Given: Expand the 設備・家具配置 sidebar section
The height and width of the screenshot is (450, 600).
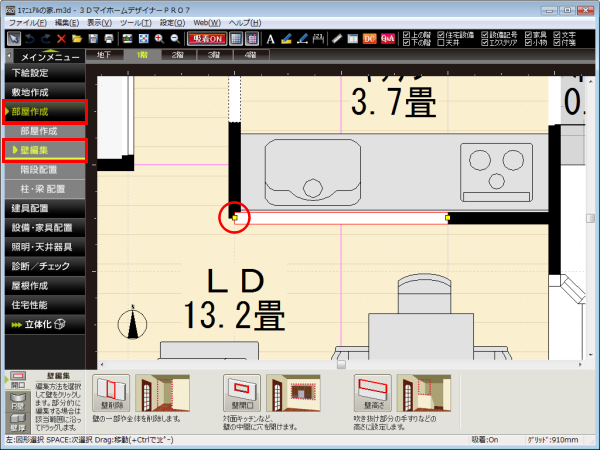Looking at the screenshot, I should 47,227.
